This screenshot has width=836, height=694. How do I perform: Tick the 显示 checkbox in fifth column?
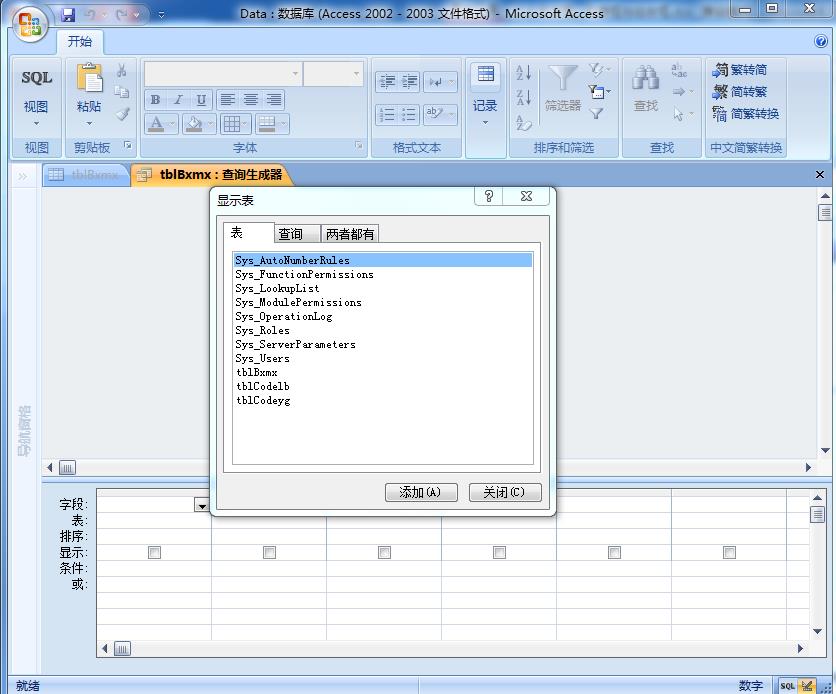click(614, 552)
